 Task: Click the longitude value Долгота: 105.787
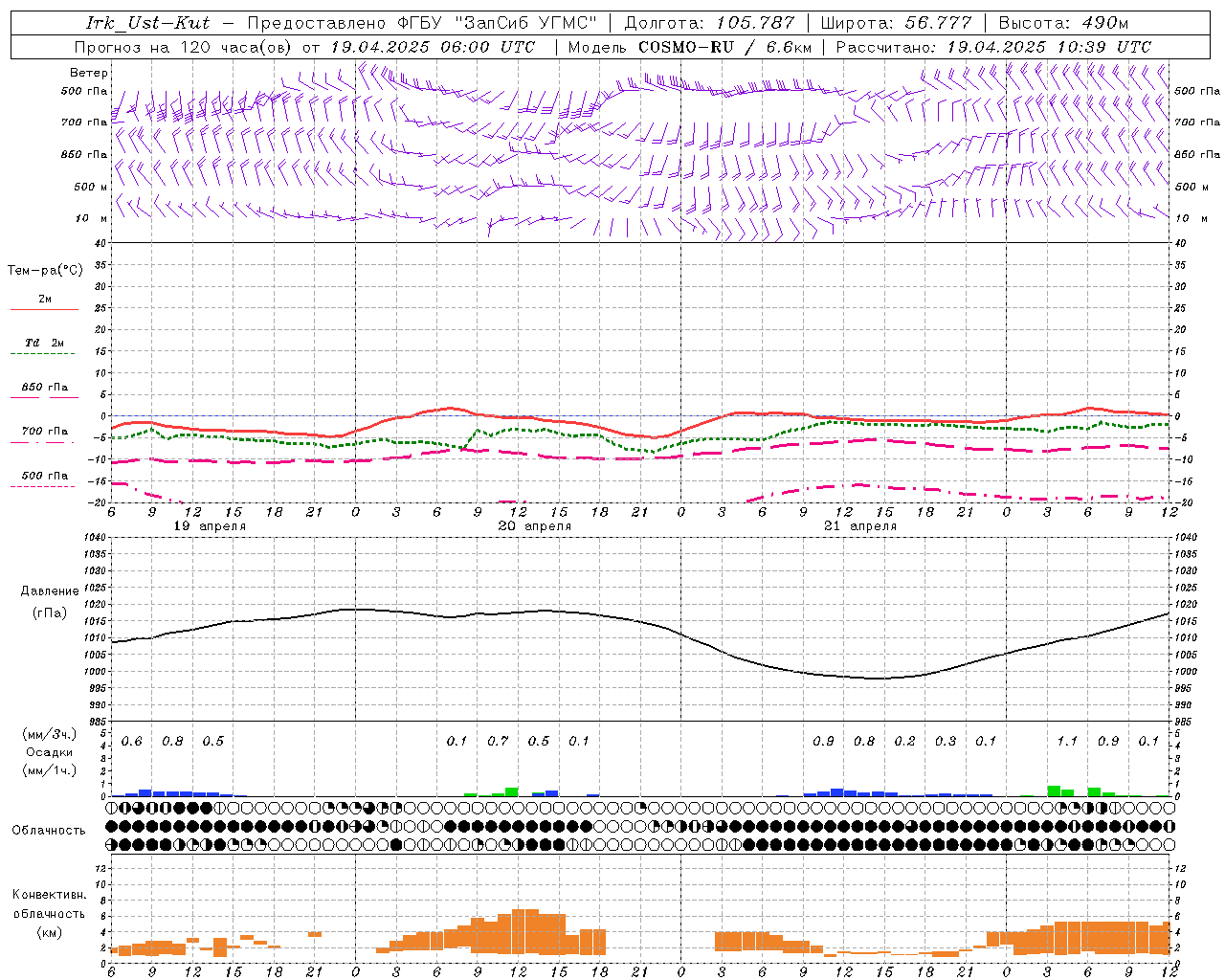709,23
